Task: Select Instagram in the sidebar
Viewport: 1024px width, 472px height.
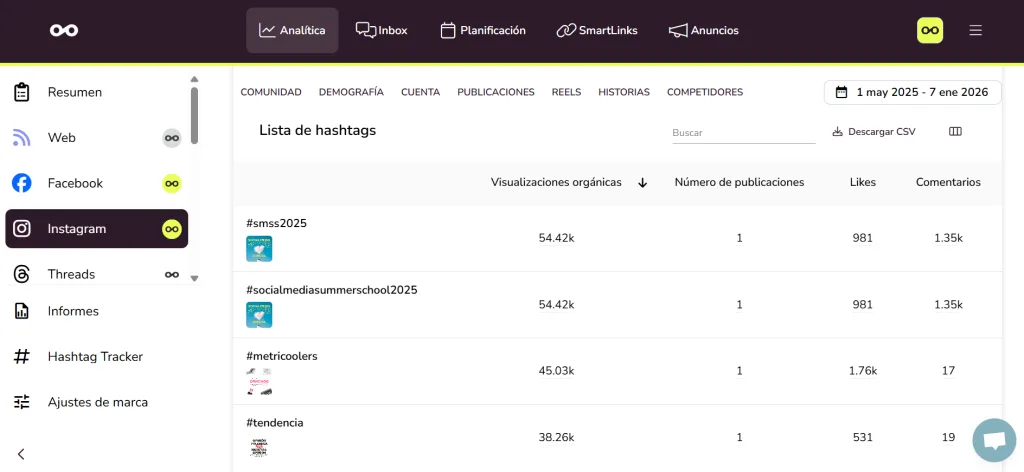Action: [x=97, y=228]
